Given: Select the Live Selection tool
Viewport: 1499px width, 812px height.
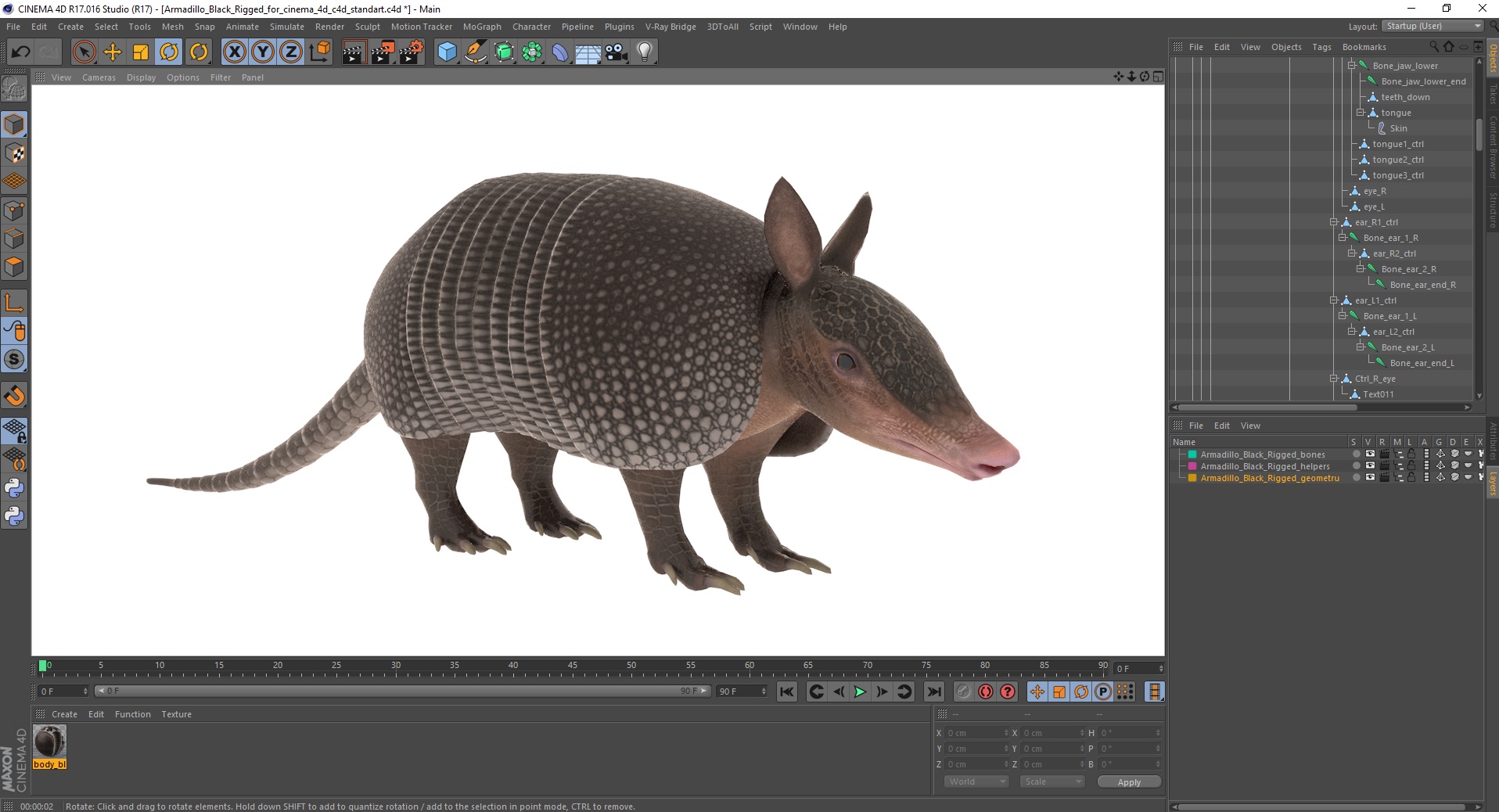Looking at the screenshot, I should pyautogui.click(x=84, y=52).
